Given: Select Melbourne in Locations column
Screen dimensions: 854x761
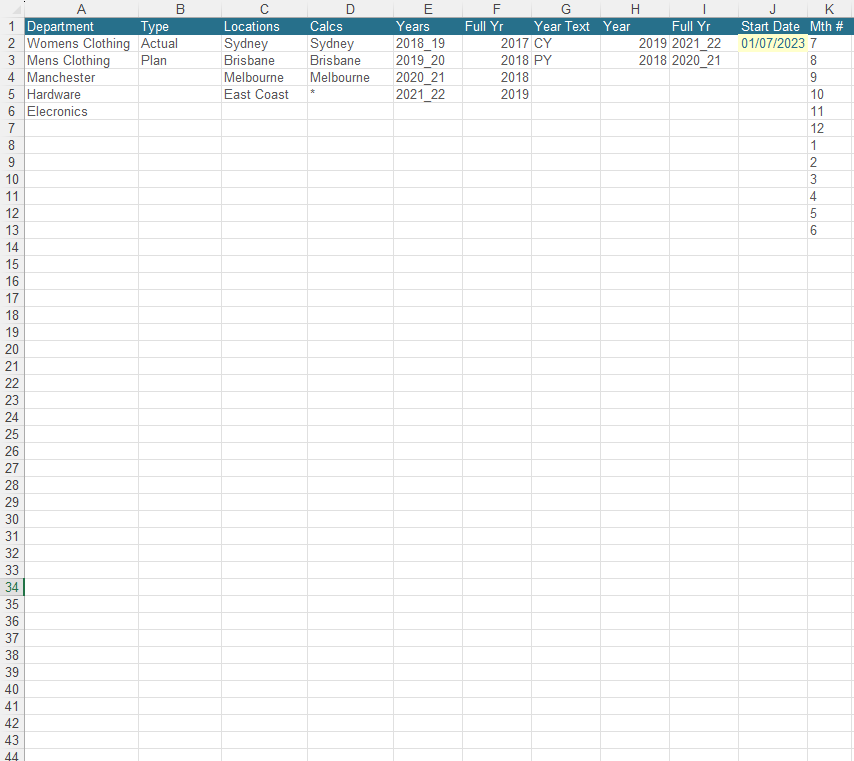Looking at the screenshot, I should [264, 77].
